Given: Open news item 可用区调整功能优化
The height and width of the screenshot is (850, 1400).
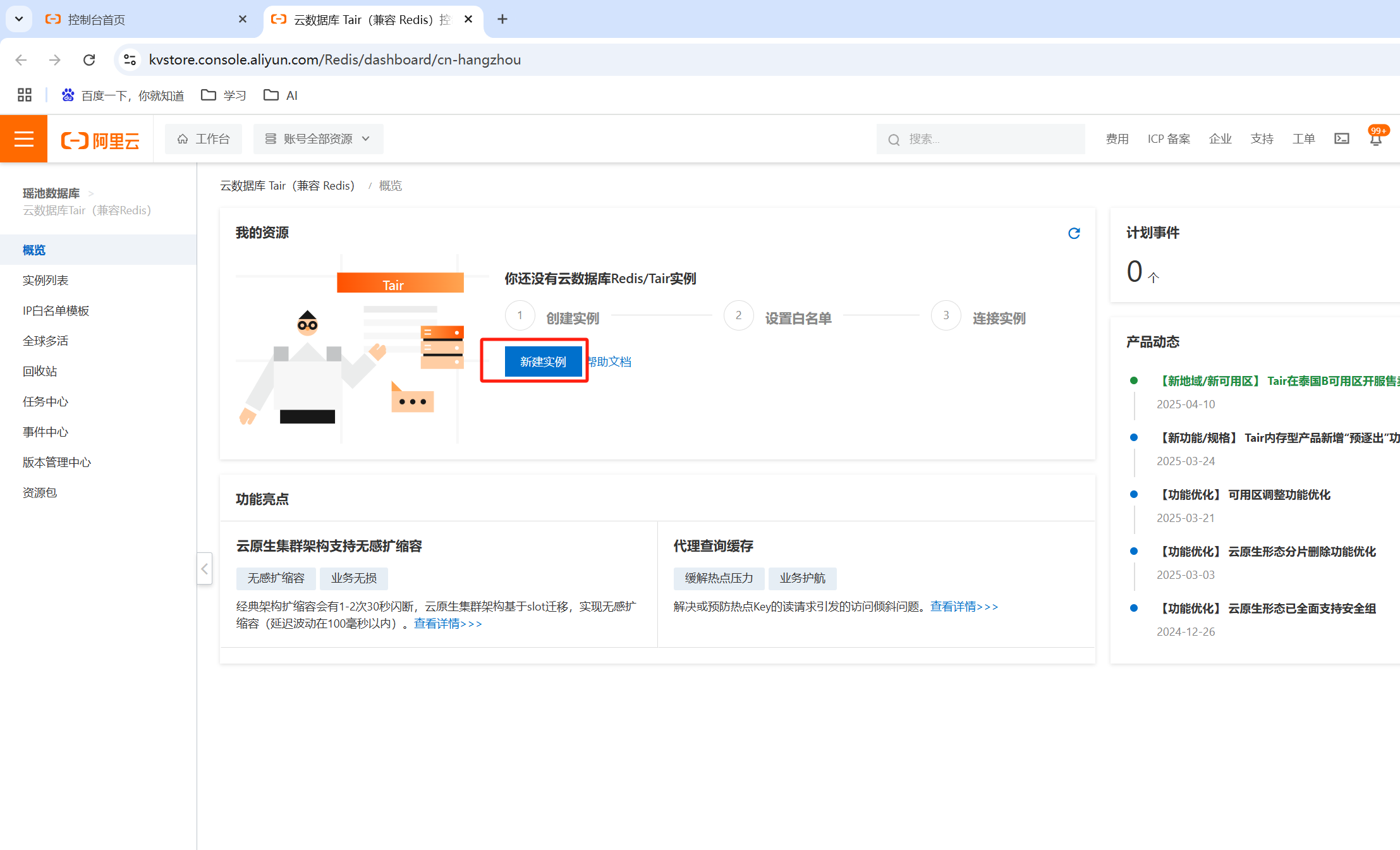Looking at the screenshot, I should tap(1244, 495).
